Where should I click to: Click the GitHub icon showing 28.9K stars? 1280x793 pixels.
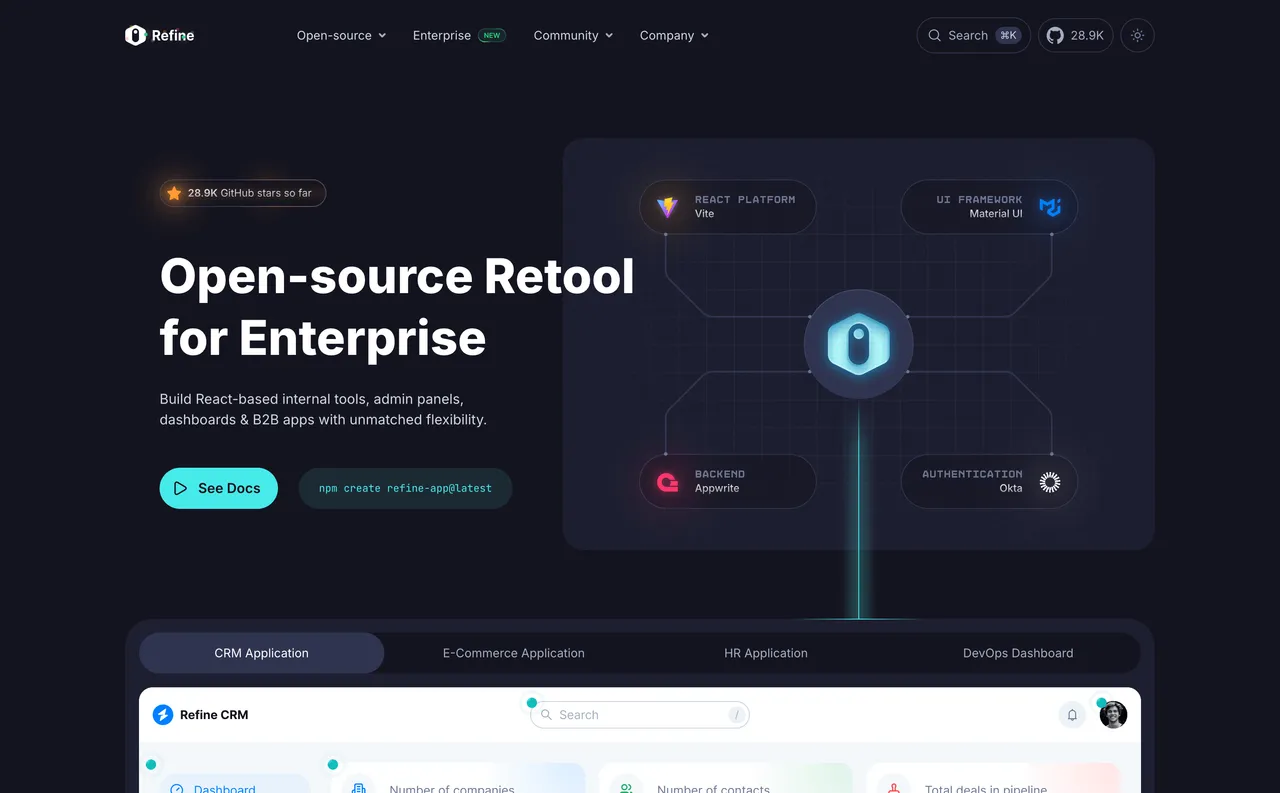pos(1075,35)
